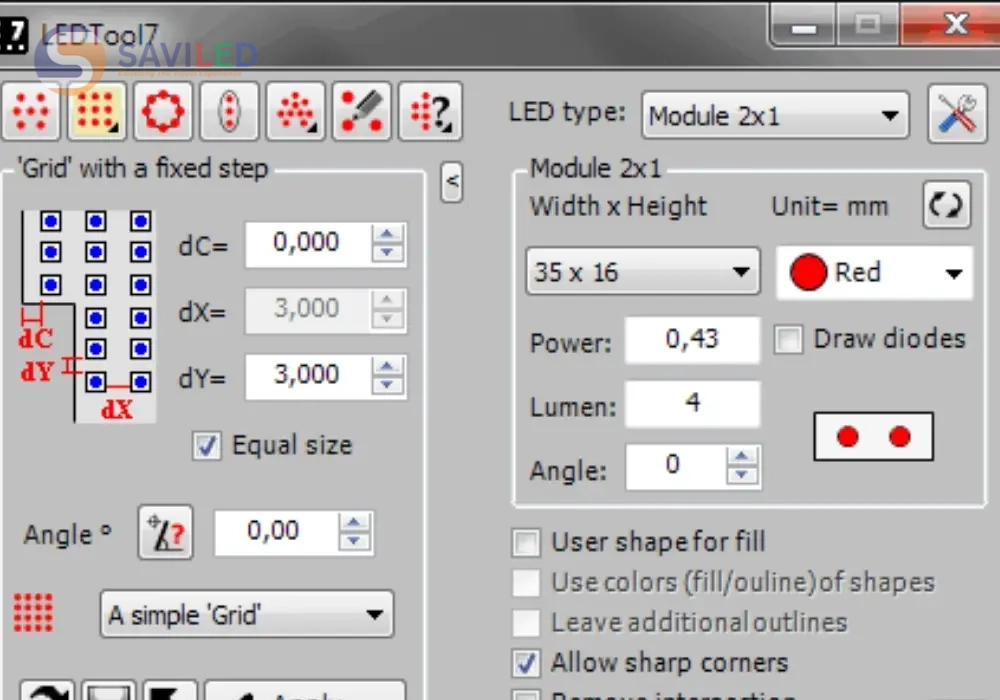Select the random dots fill tool
The image size is (1000, 700).
(x=32, y=110)
